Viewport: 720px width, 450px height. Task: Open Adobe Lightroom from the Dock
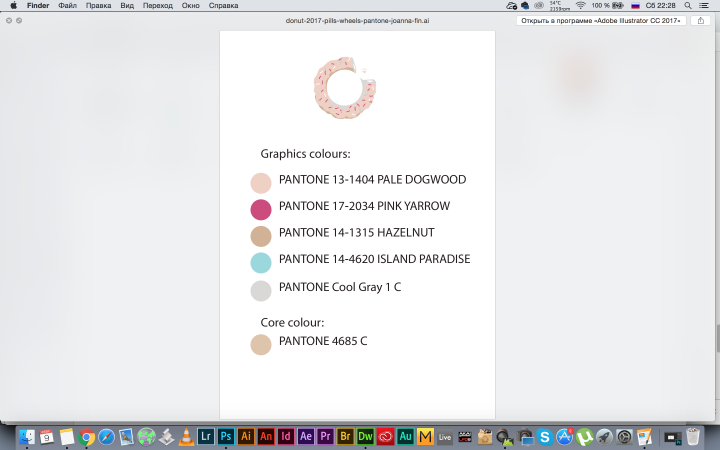[206, 436]
